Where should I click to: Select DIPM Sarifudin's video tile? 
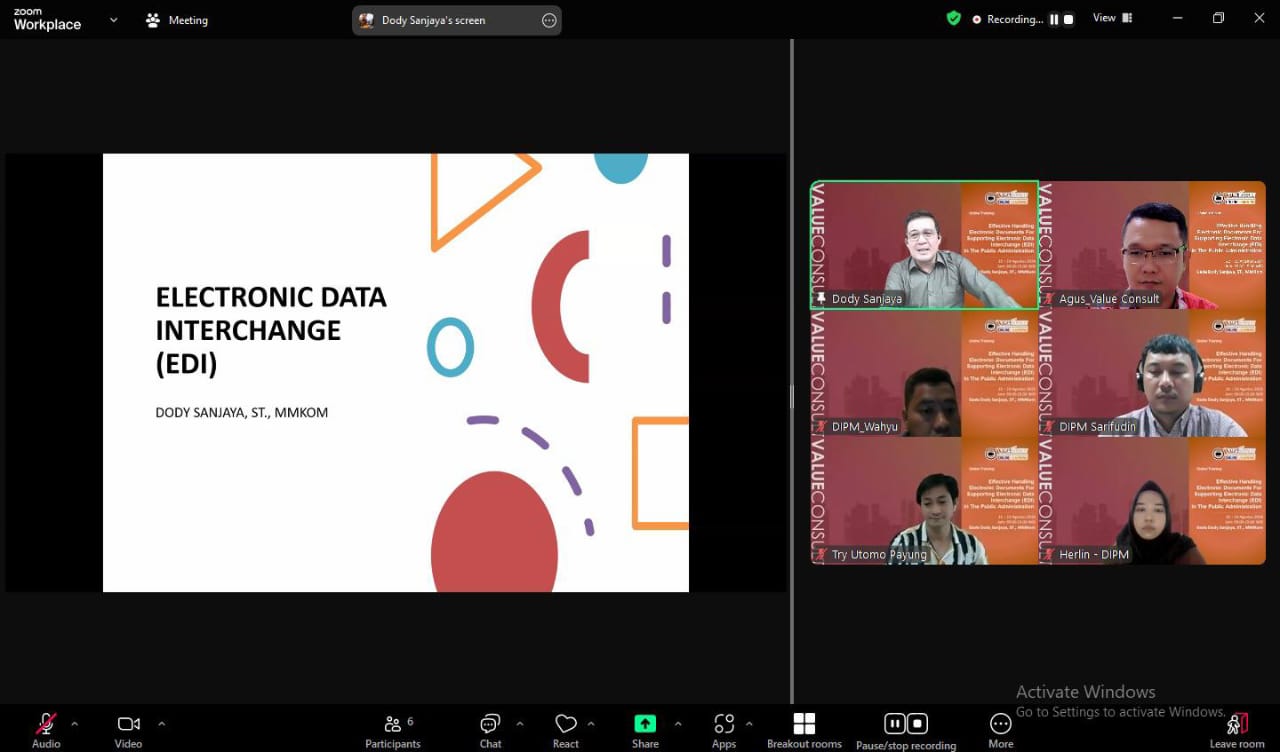tap(1152, 373)
